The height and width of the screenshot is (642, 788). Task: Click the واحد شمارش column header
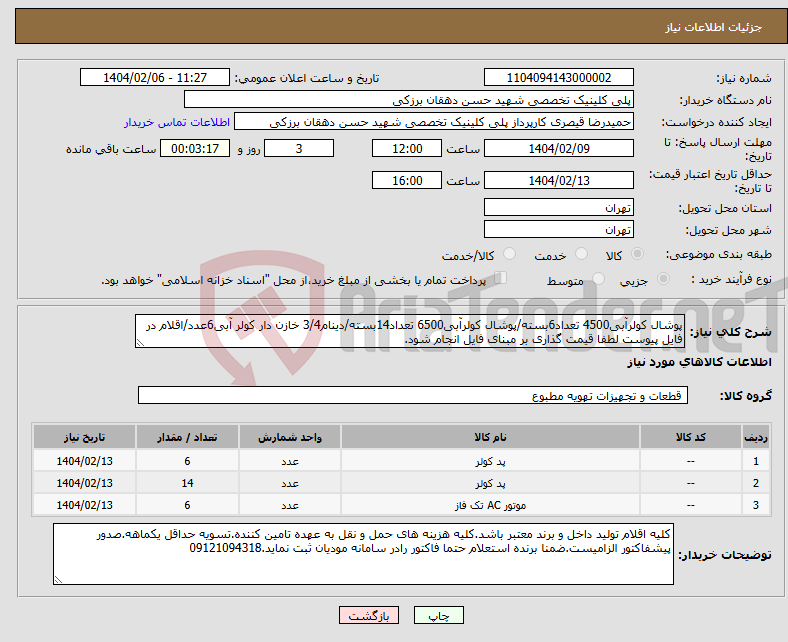coord(290,437)
